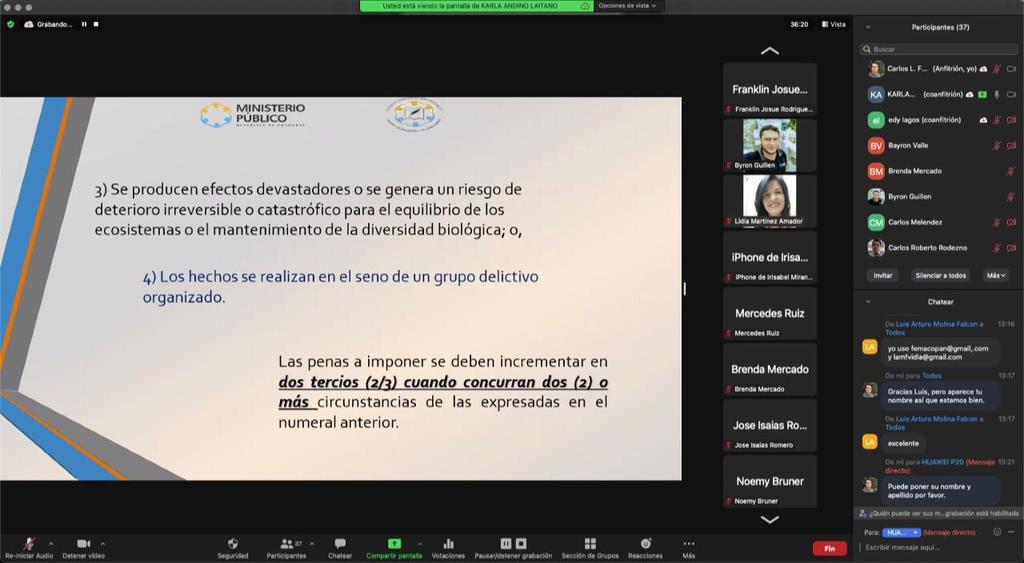Open Opciones de vista dropdown

point(627,6)
